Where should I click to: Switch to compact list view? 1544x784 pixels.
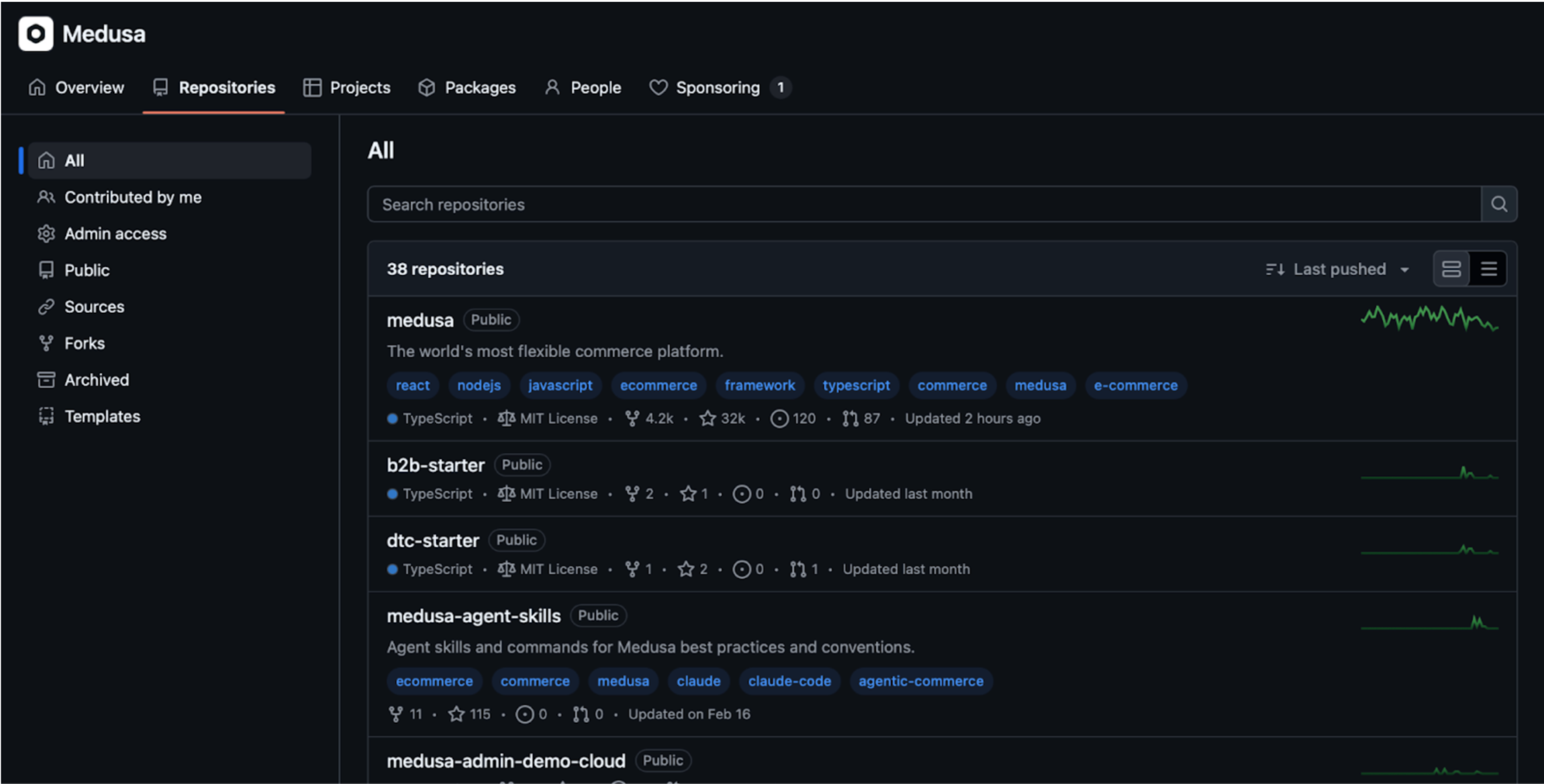point(1488,268)
